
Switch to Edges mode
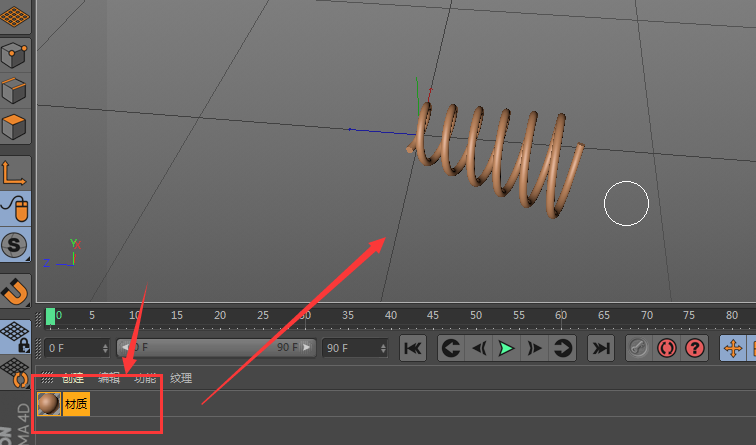point(15,91)
